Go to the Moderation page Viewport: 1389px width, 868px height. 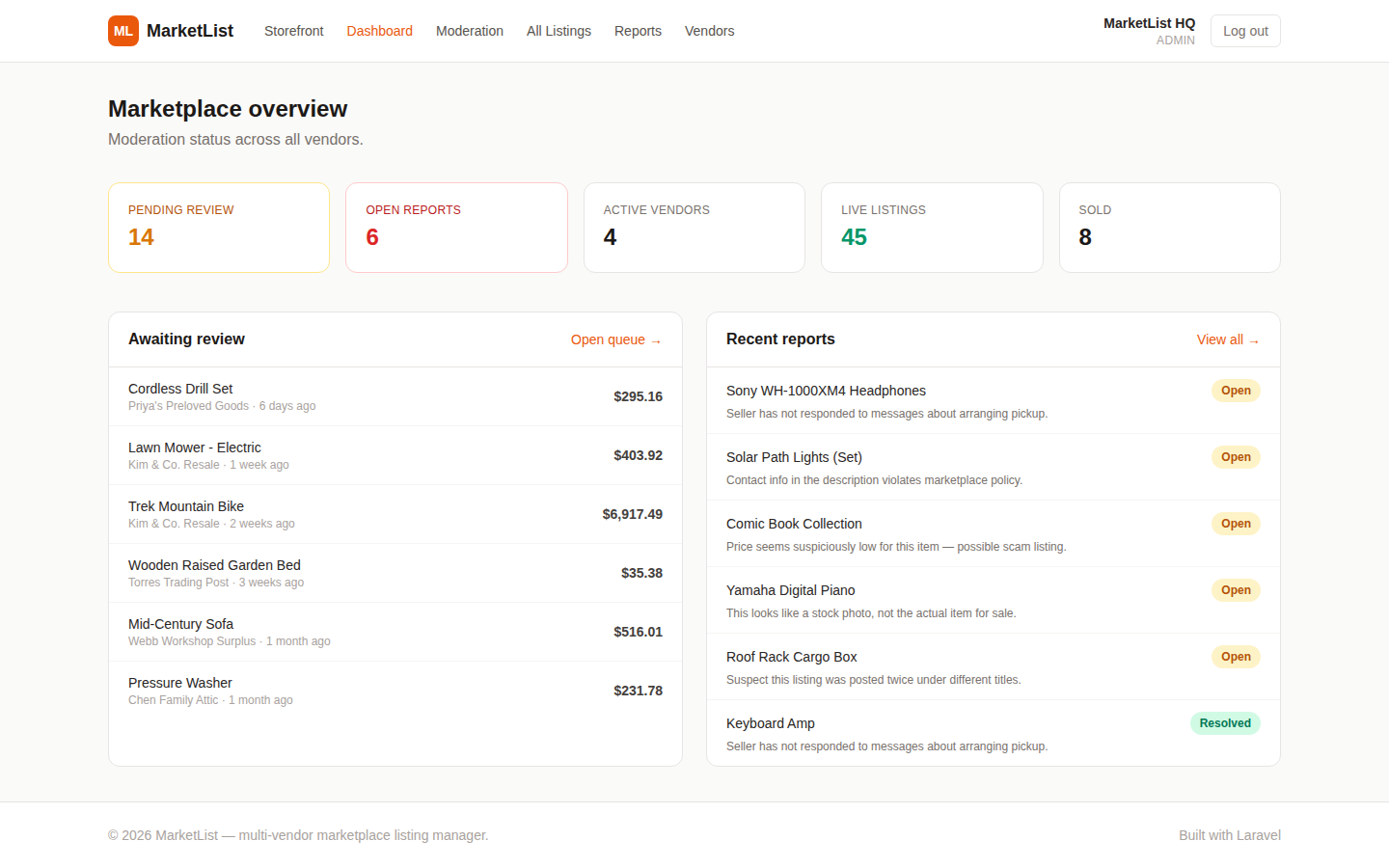470,31
